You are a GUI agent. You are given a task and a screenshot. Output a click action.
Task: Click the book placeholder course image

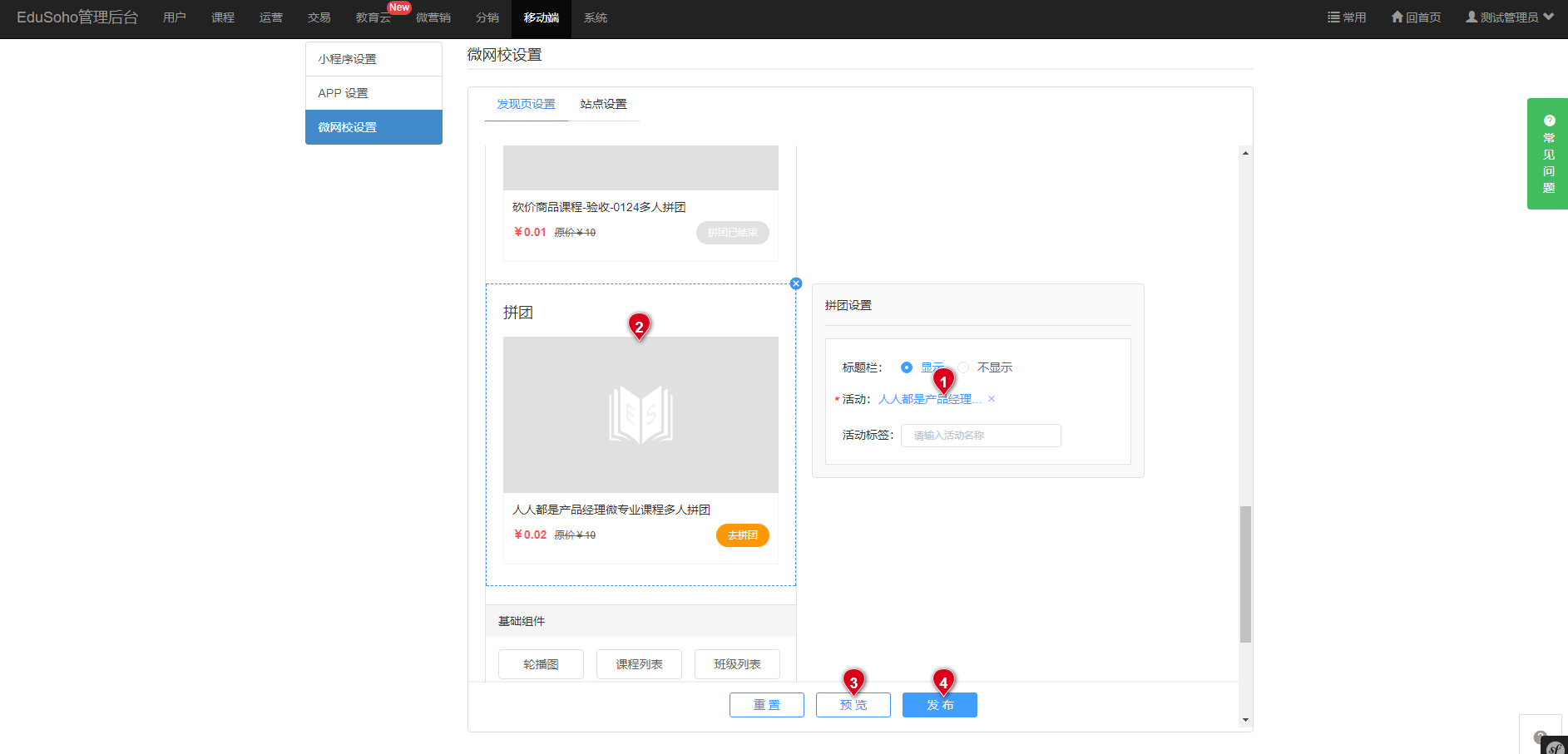[641, 414]
